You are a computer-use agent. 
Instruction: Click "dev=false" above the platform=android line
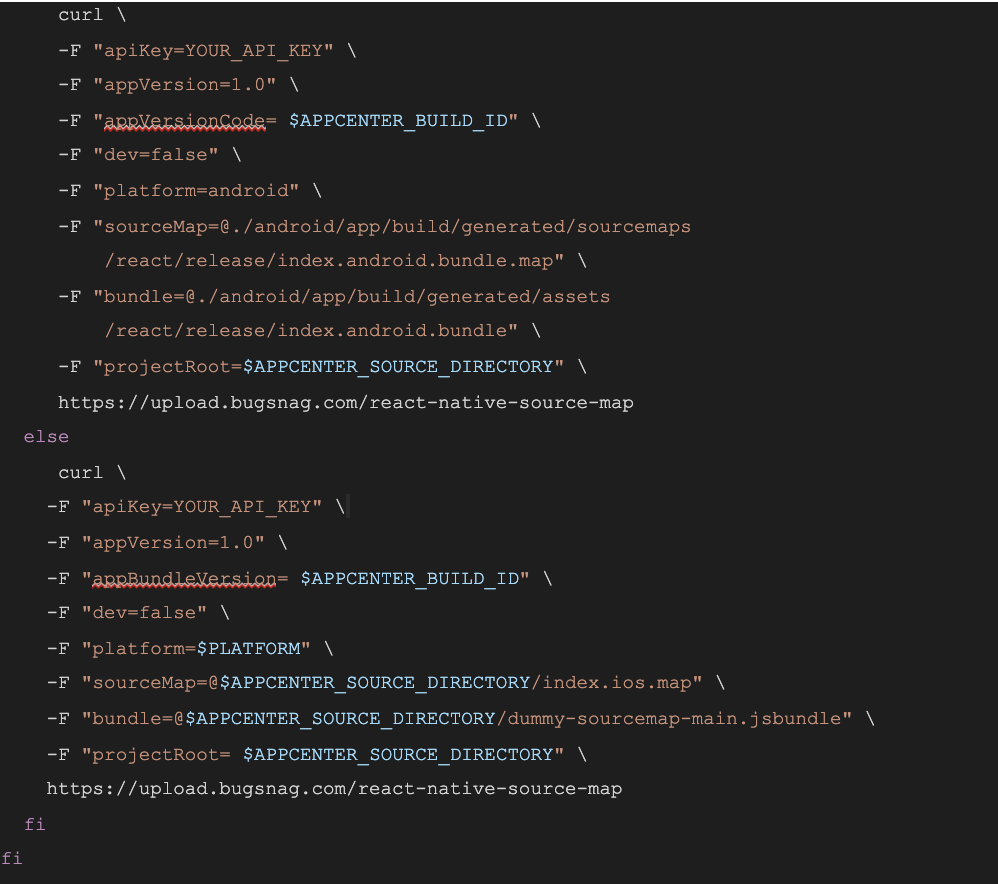(x=155, y=155)
